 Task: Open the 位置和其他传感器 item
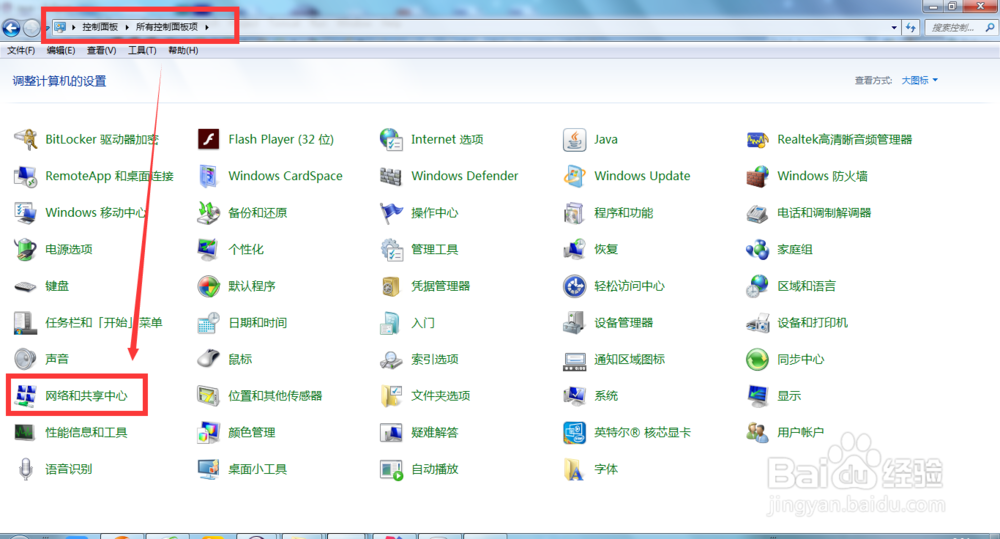coord(275,395)
